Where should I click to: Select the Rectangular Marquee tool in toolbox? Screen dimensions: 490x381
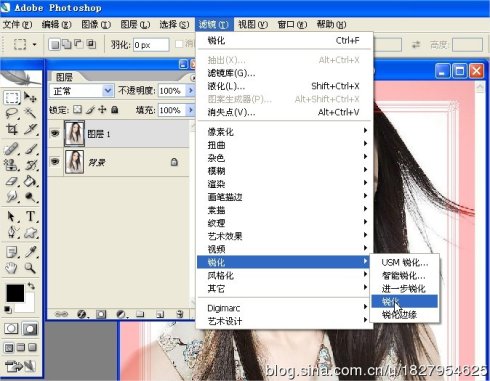(x=12, y=98)
